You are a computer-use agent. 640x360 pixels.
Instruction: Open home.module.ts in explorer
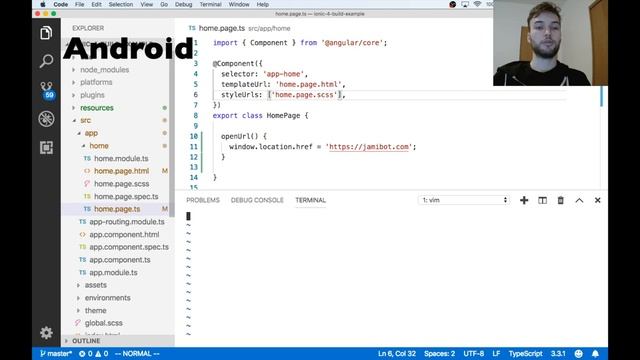coord(121,158)
